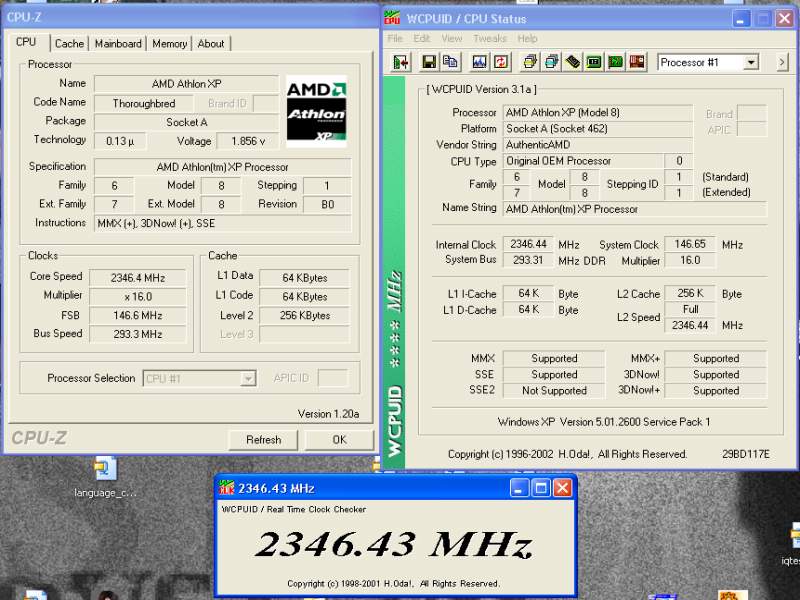Click the Code Name field showing Thoroughbred
Viewport: 800px width, 600px height.
[x=144, y=104]
